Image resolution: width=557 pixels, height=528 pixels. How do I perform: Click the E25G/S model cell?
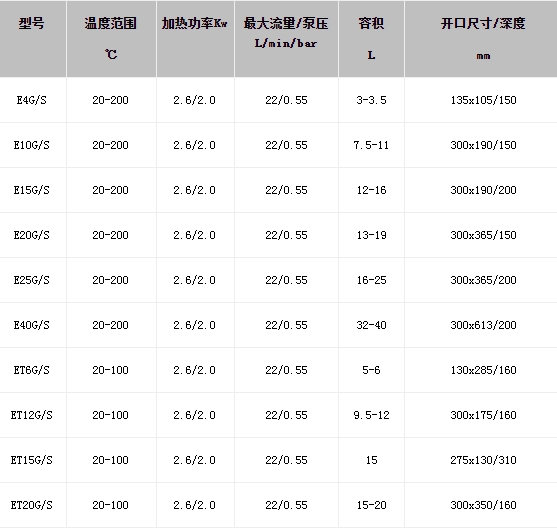[x=32, y=280]
